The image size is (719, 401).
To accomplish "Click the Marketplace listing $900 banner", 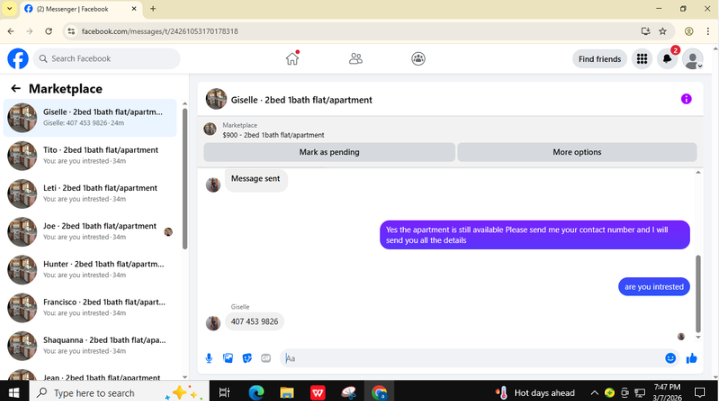I will pyautogui.click(x=450, y=130).
